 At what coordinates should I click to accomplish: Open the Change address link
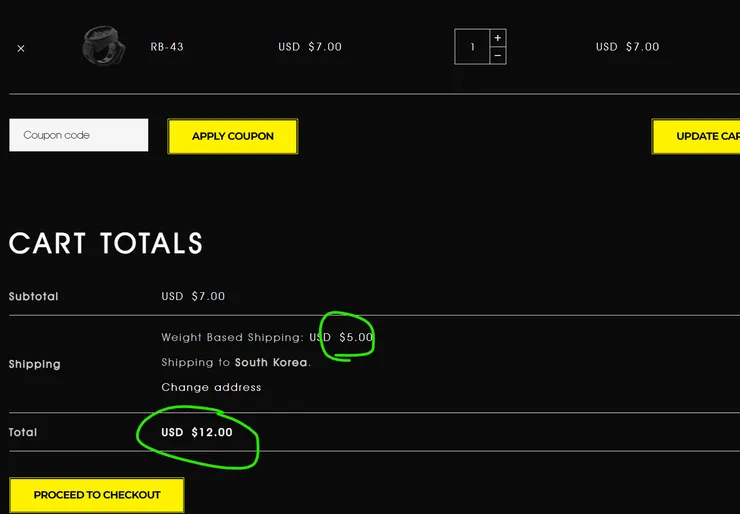[211, 387]
